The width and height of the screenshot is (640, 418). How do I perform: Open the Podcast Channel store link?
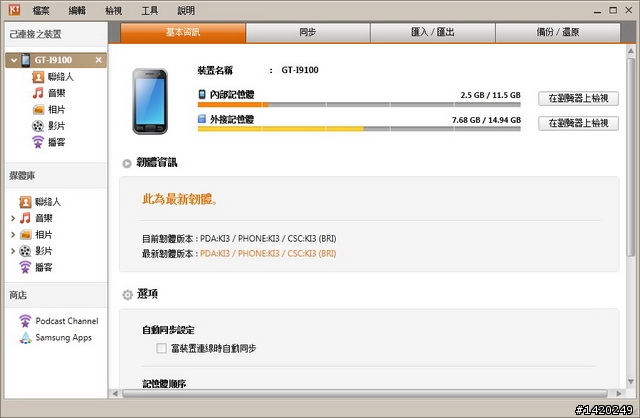pos(67,321)
